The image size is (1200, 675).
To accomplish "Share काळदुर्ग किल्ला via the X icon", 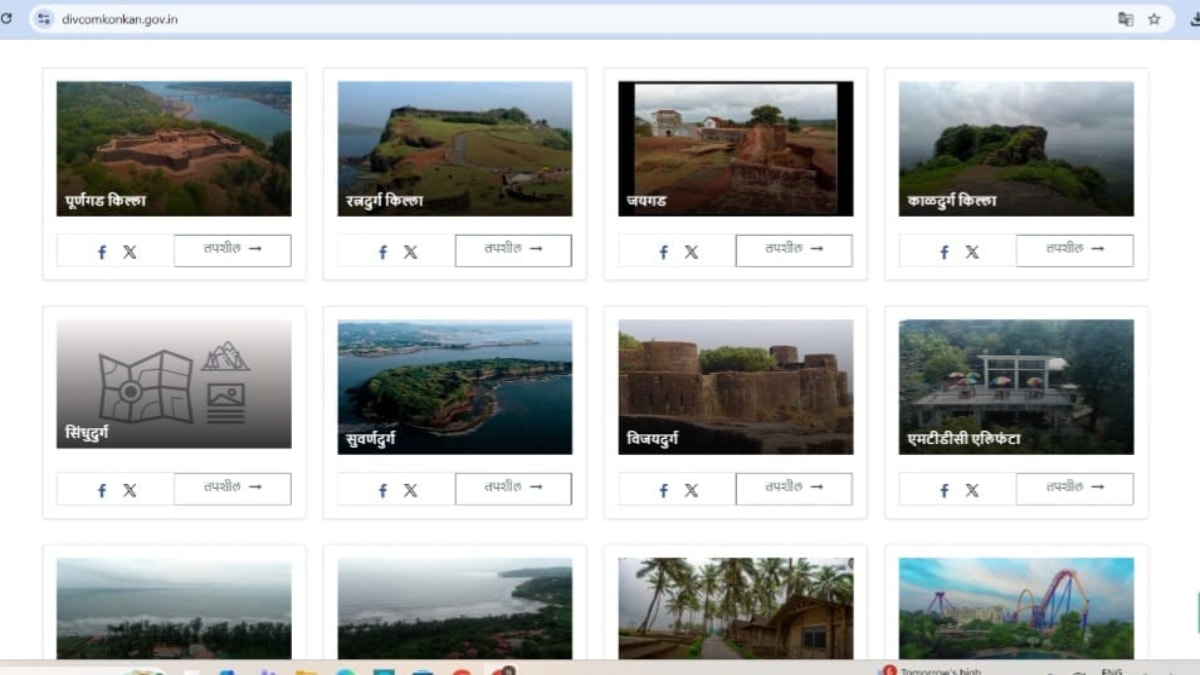I will pos(973,251).
